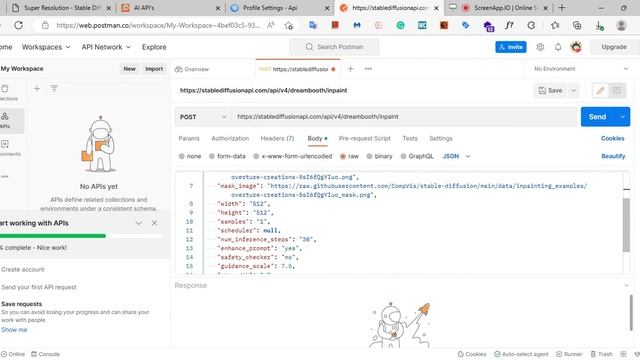Open the browser profile avatar icon
Image resolution: width=640 pixels, height=360 pixels.
[x=621, y=25]
